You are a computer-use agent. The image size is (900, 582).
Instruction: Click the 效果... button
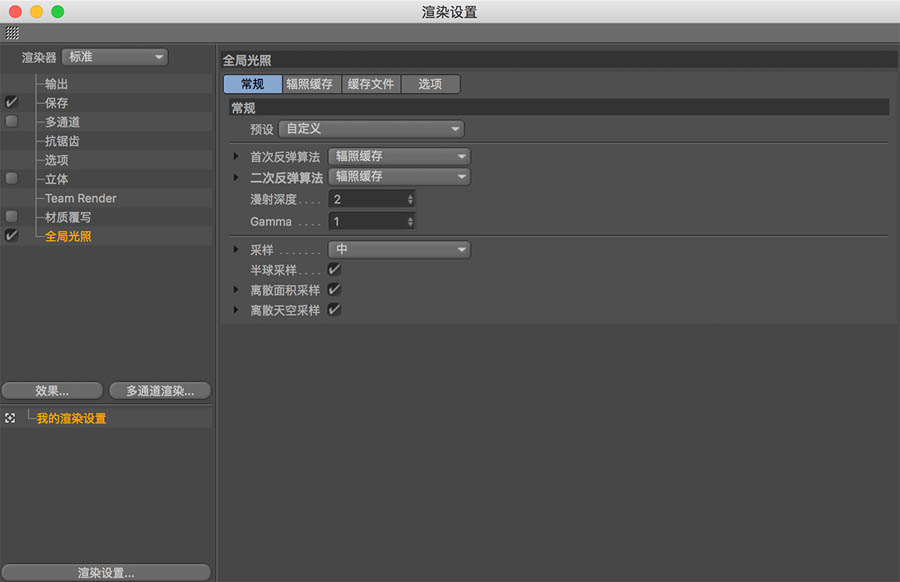point(52,391)
